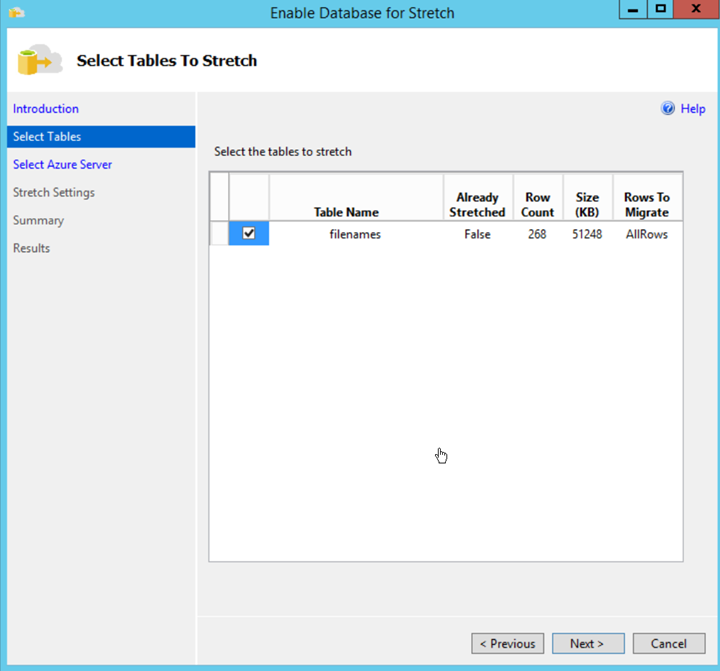Go back with the < Previous button

tap(507, 643)
